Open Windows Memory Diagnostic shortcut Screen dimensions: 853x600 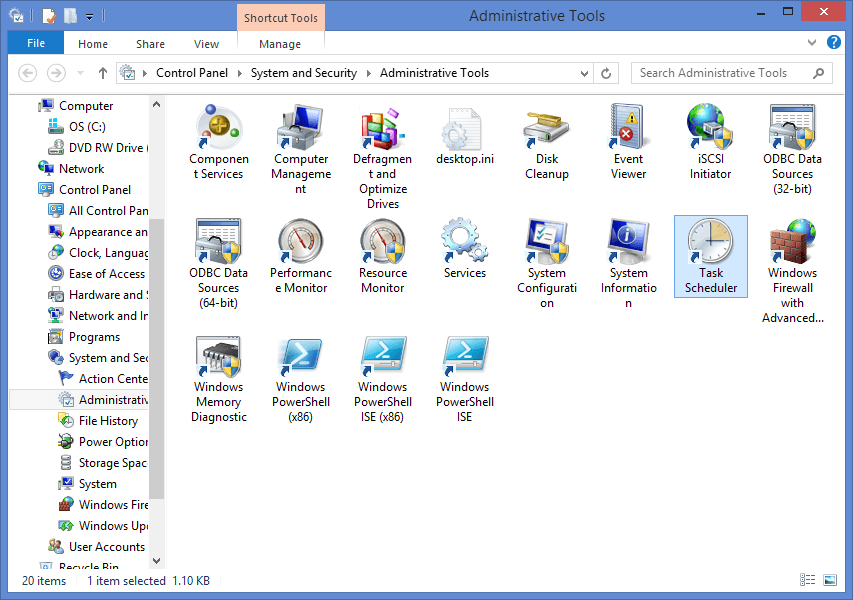[x=219, y=379]
